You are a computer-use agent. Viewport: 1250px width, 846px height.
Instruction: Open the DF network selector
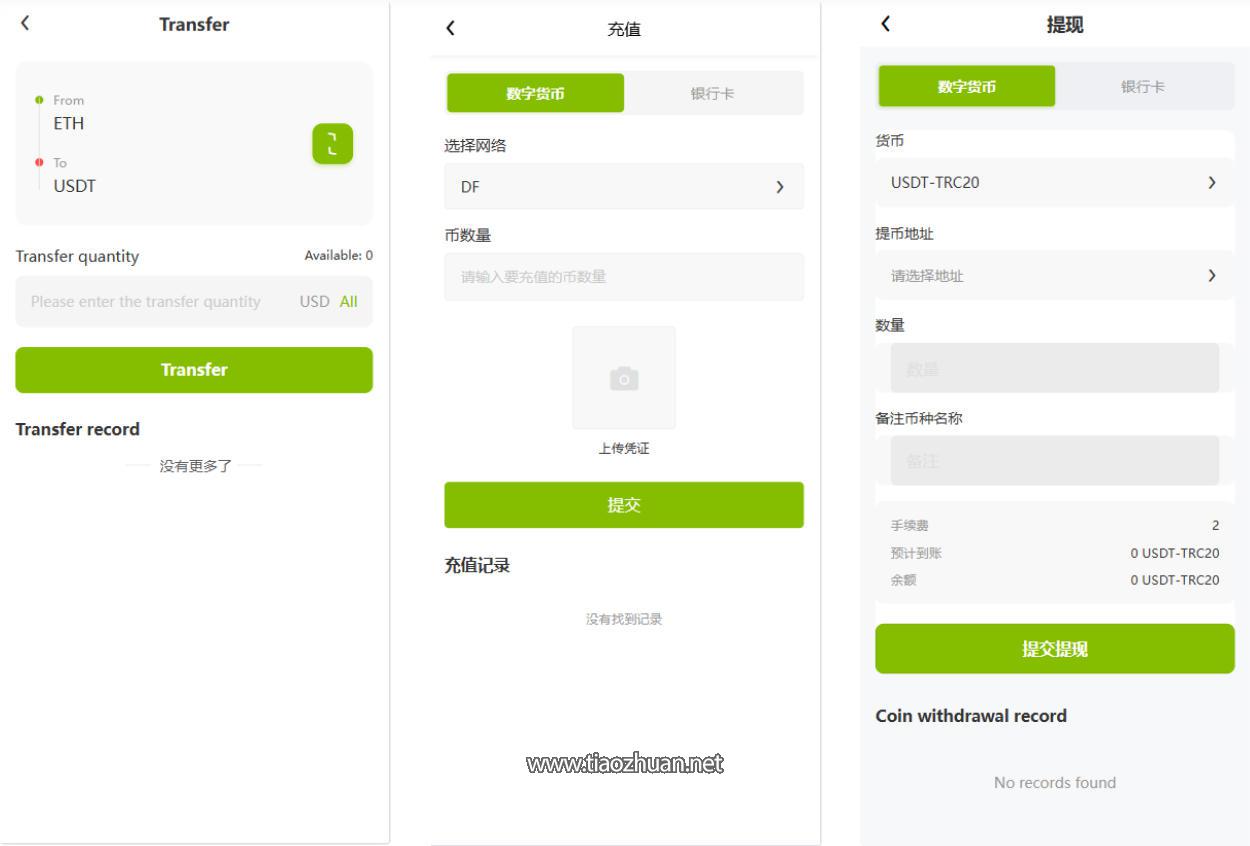tap(623, 187)
